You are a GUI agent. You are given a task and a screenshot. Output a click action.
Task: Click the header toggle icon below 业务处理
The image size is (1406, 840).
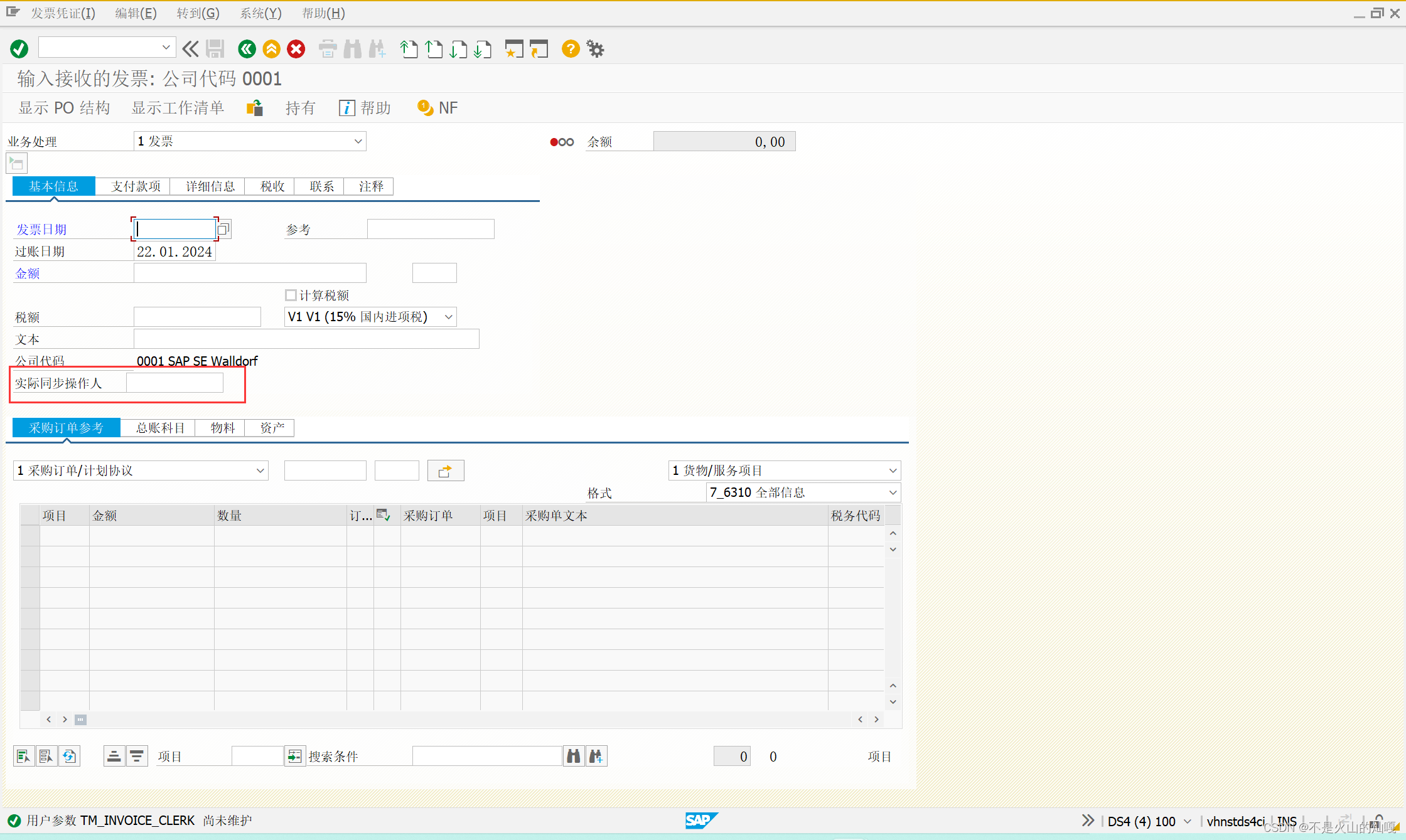(x=16, y=164)
